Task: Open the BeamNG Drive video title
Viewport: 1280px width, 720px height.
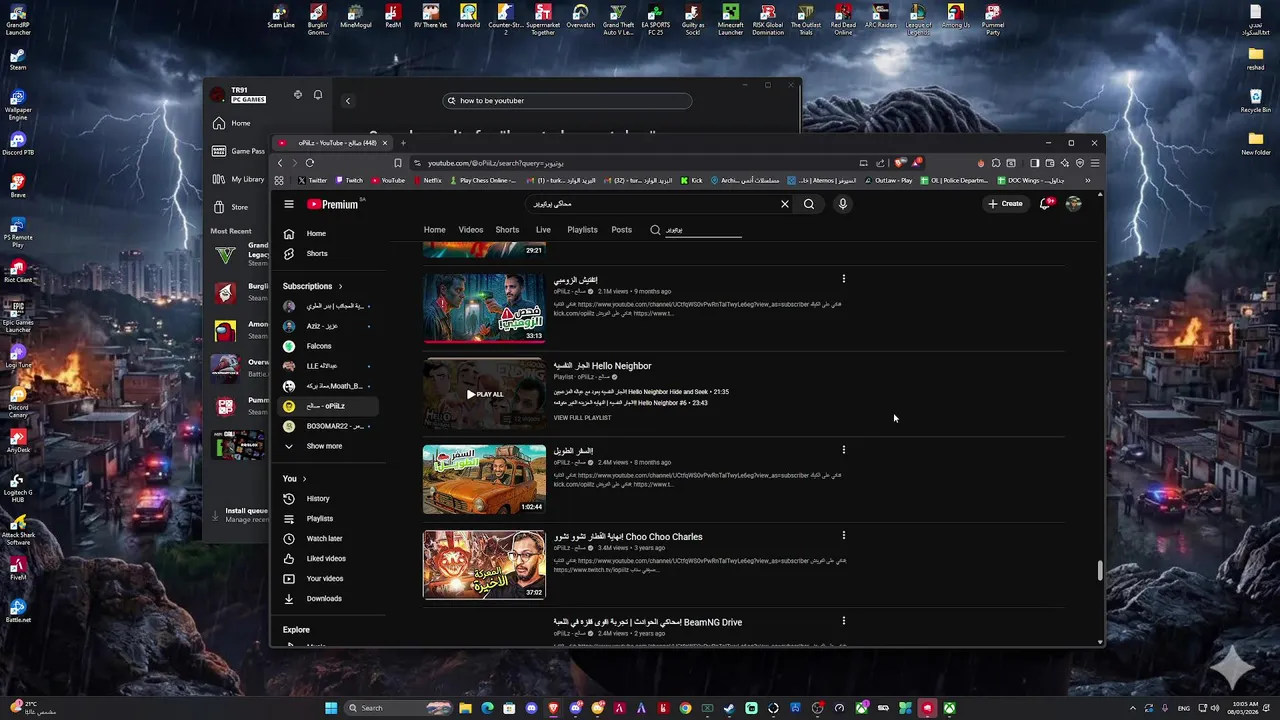Action: [x=648, y=622]
